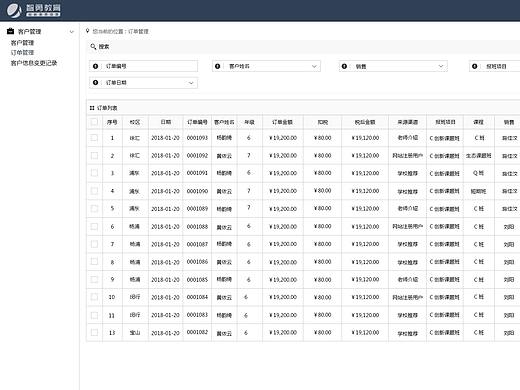Click the magnifier icon in the 搜索 panel
The height and width of the screenshot is (390, 520).
93,47
